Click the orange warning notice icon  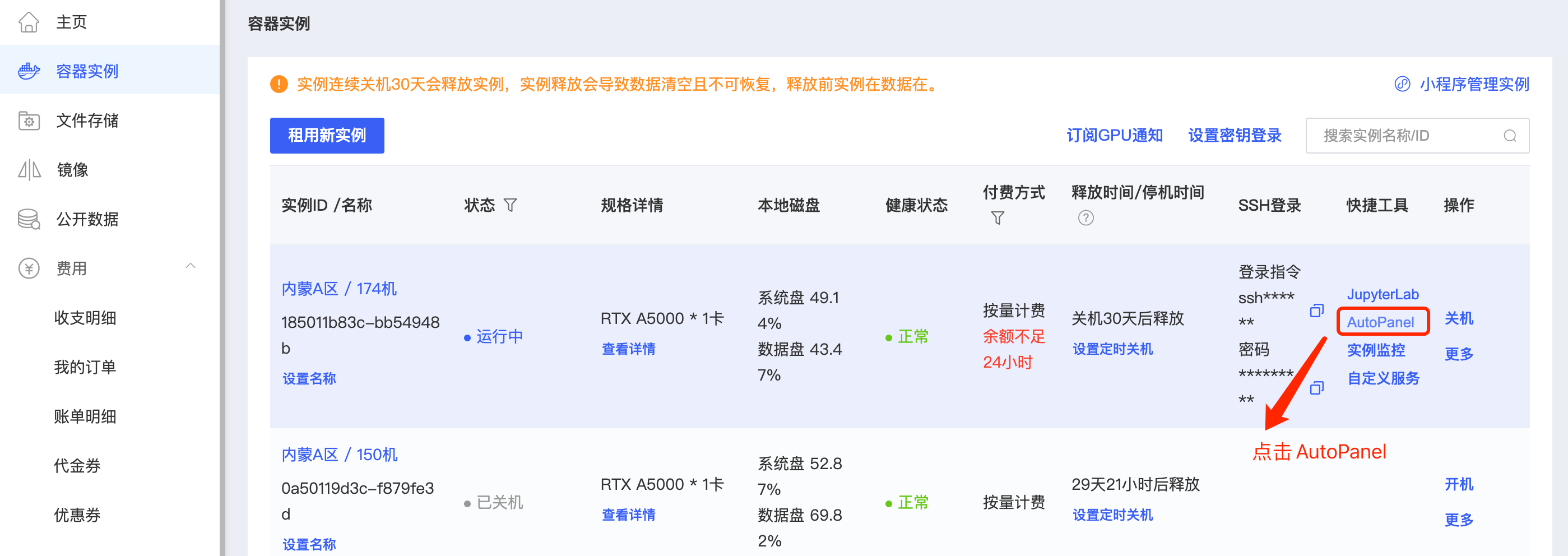tap(279, 84)
